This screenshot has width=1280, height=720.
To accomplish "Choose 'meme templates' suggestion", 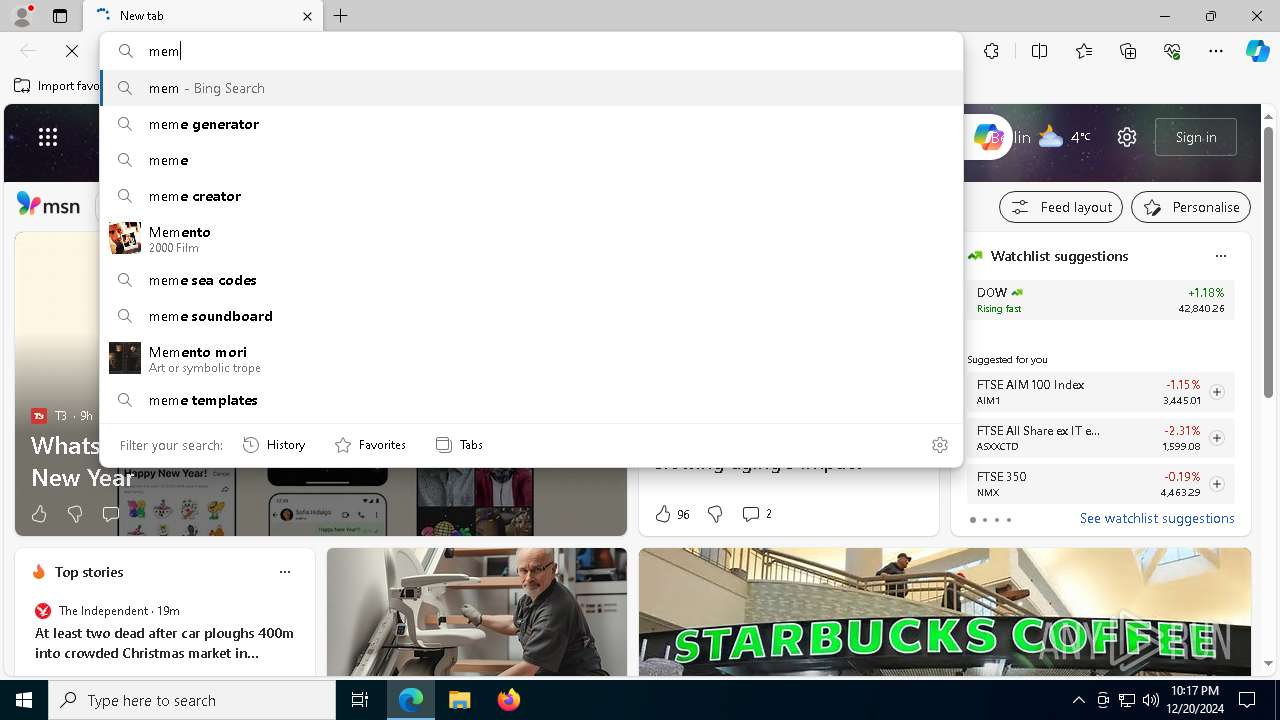I will (532, 400).
